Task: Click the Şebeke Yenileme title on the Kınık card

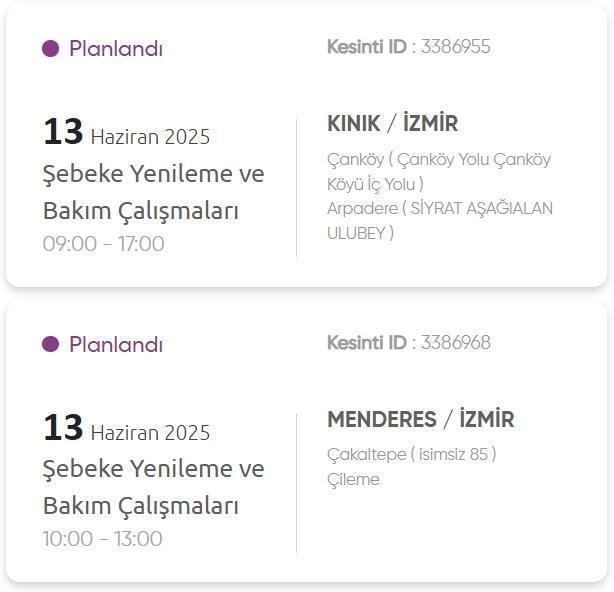Action: [x=154, y=173]
